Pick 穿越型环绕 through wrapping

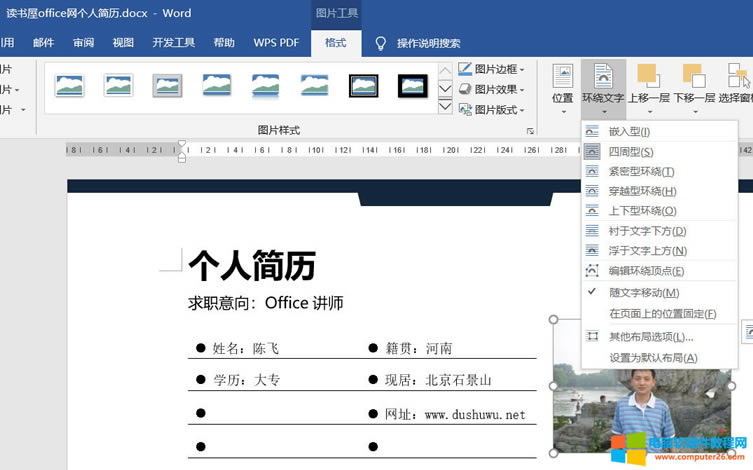click(x=642, y=191)
